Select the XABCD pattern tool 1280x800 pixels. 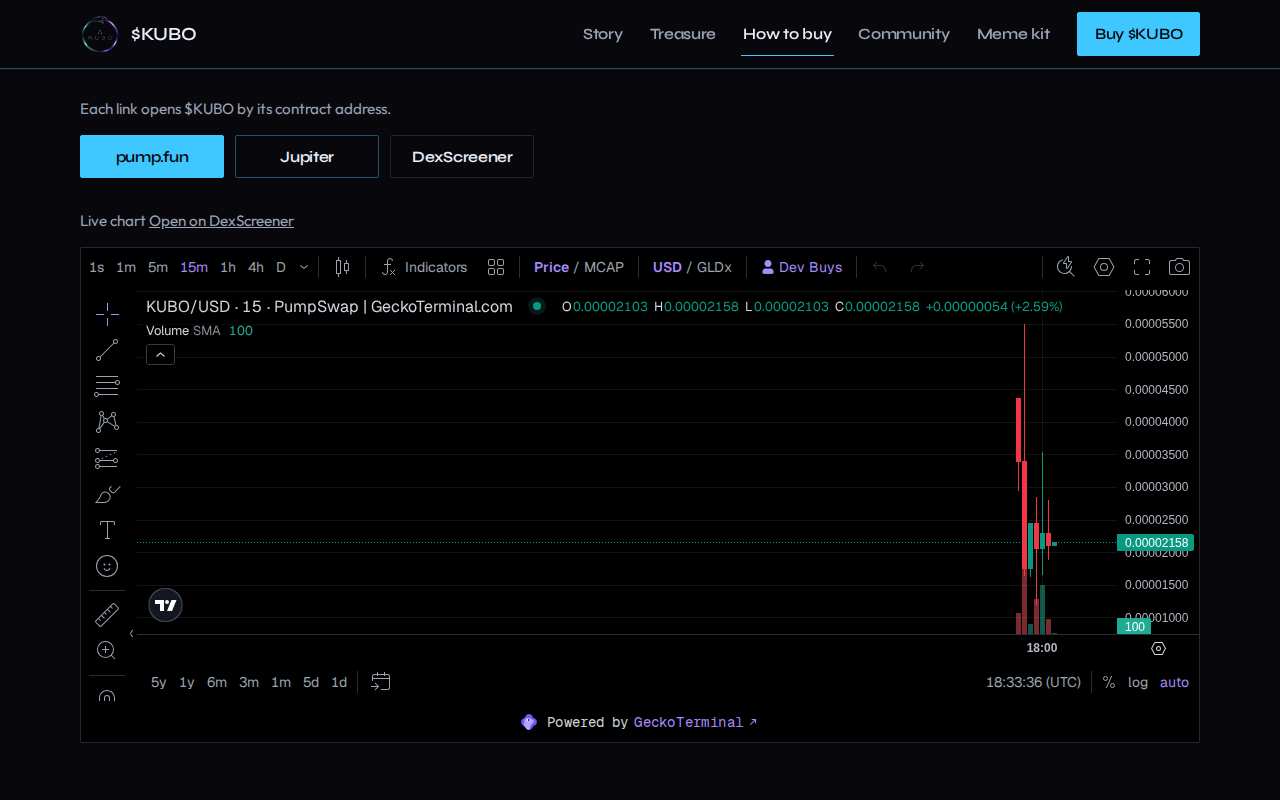pyautogui.click(x=107, y=422)
